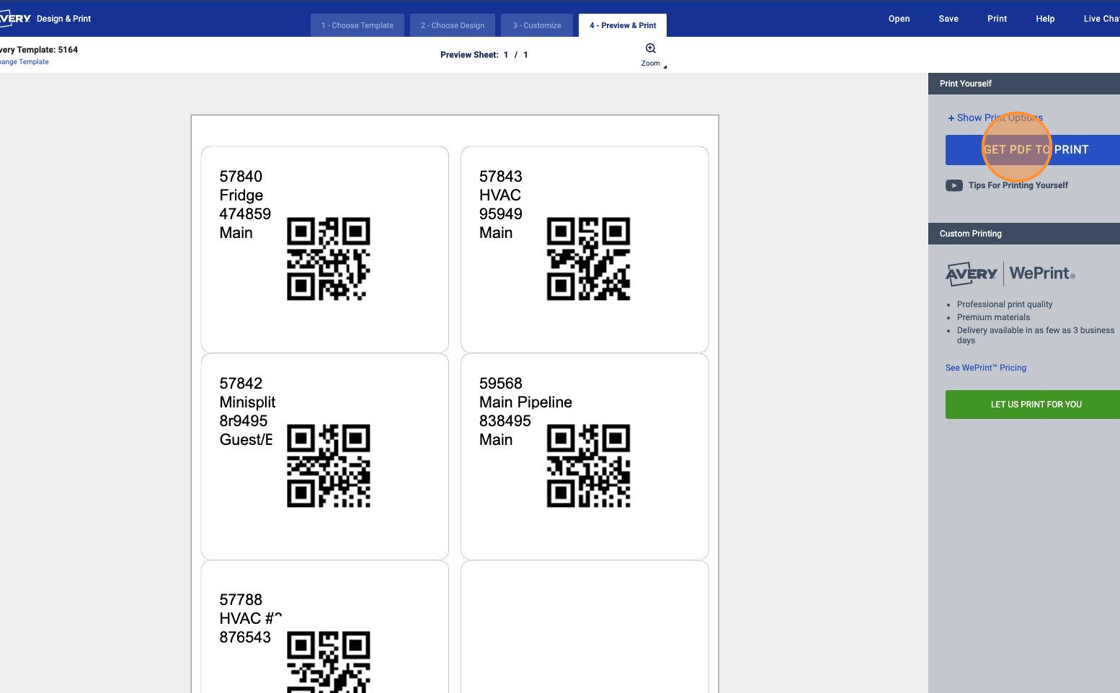Click the Change Template link

[x=24, y=62]
